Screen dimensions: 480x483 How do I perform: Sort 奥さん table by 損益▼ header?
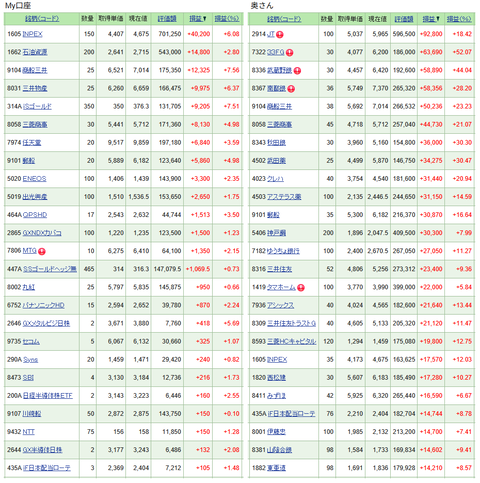(x=431, y=19)
